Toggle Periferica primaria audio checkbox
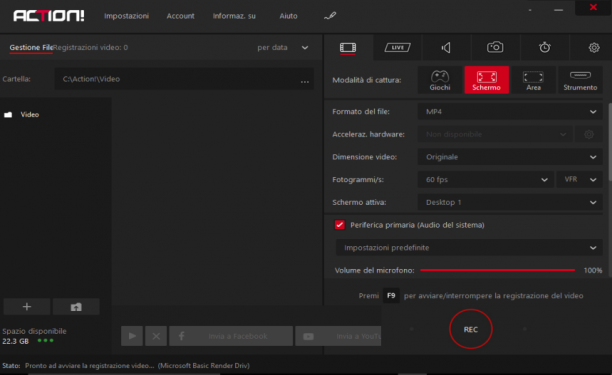 340,225
